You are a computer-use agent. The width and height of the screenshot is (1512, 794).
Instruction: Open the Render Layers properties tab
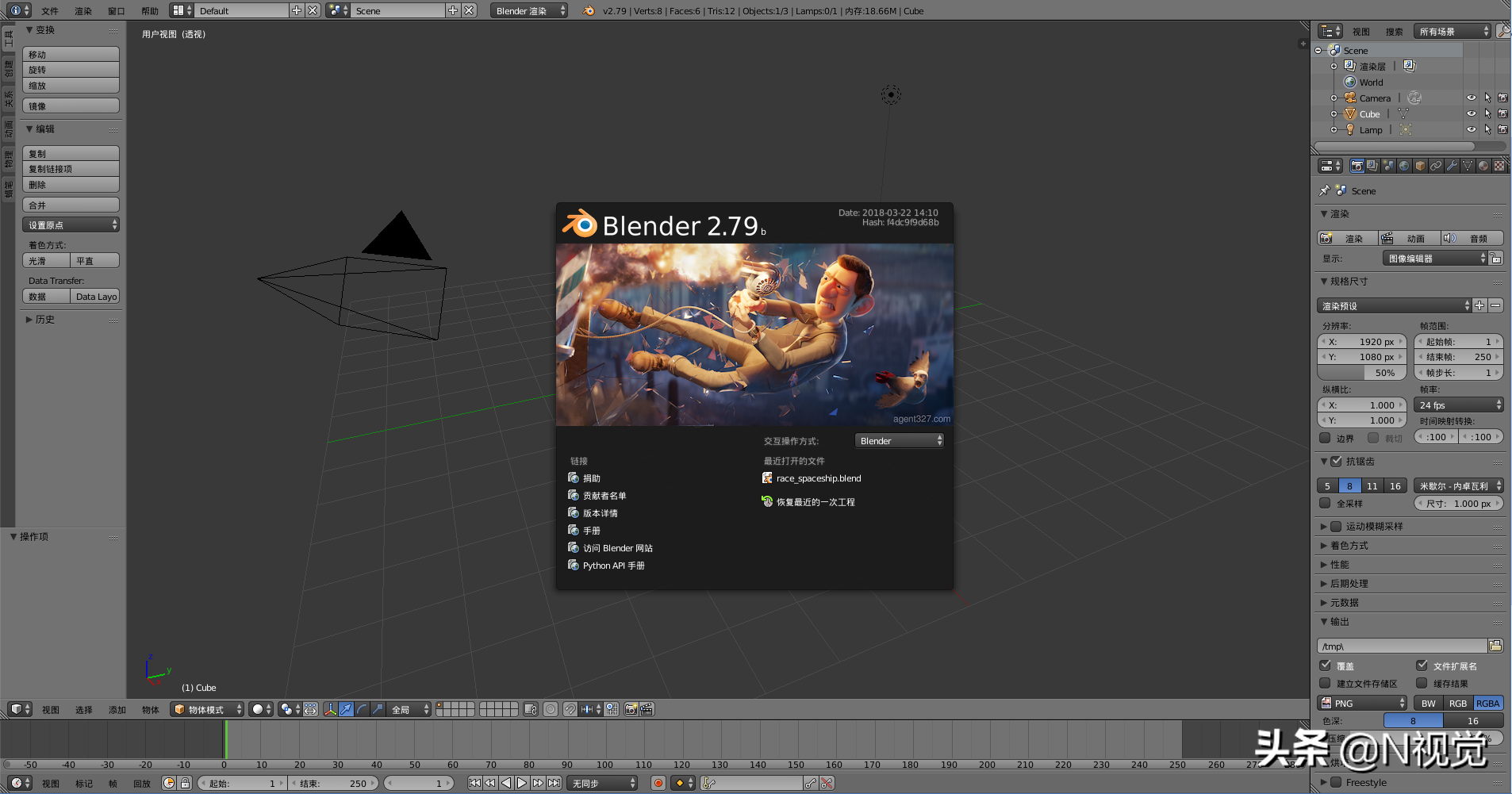pos(1372,166)
